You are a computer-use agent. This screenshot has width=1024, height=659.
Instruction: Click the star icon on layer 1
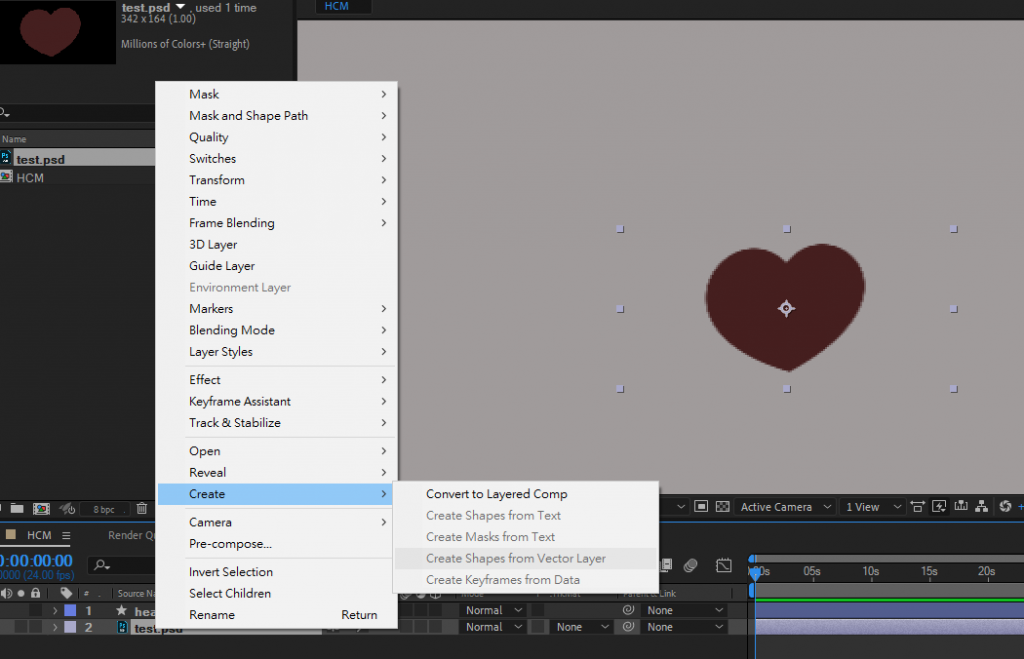[121, 611]
